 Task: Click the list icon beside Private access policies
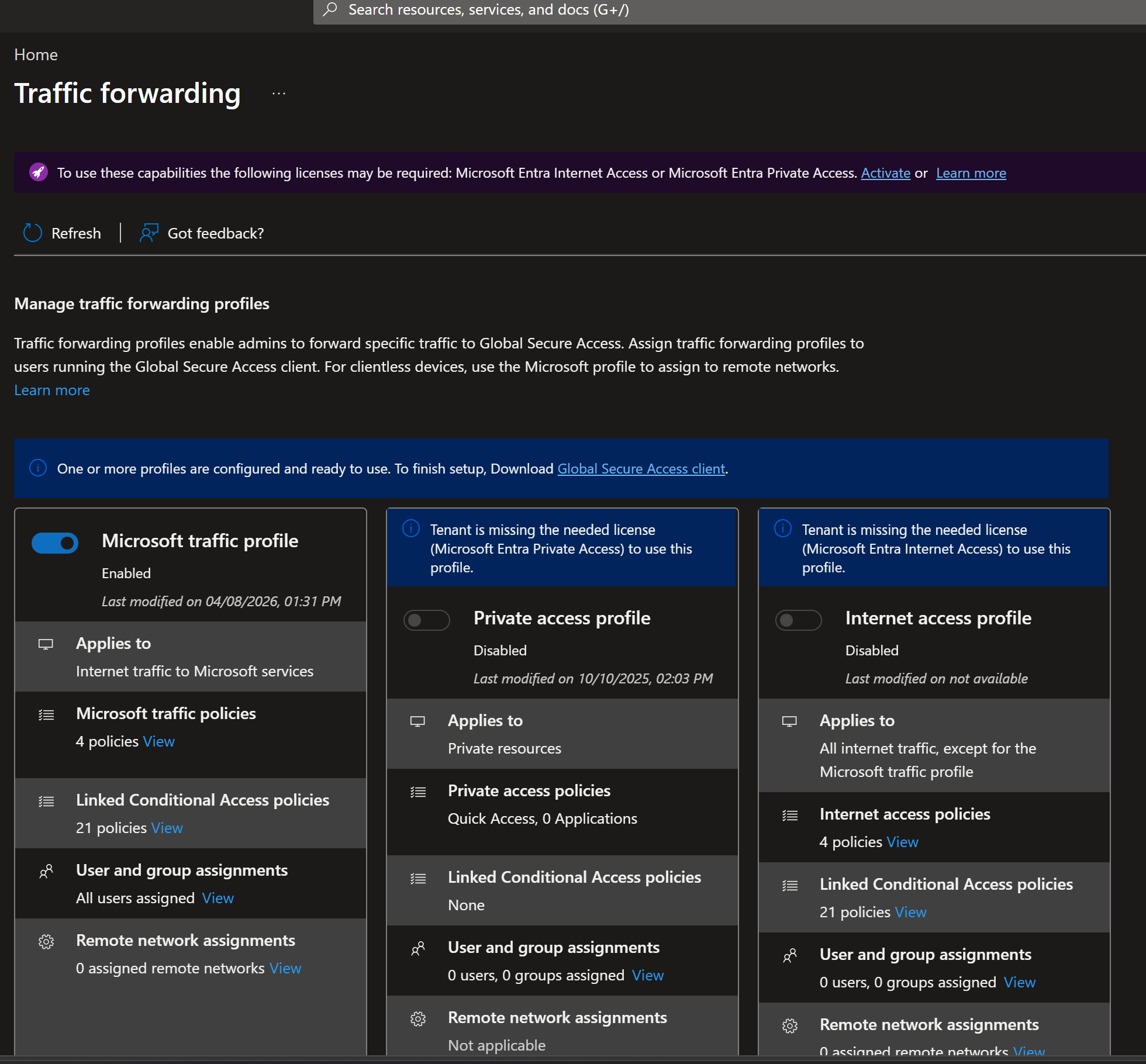(418, 792)
